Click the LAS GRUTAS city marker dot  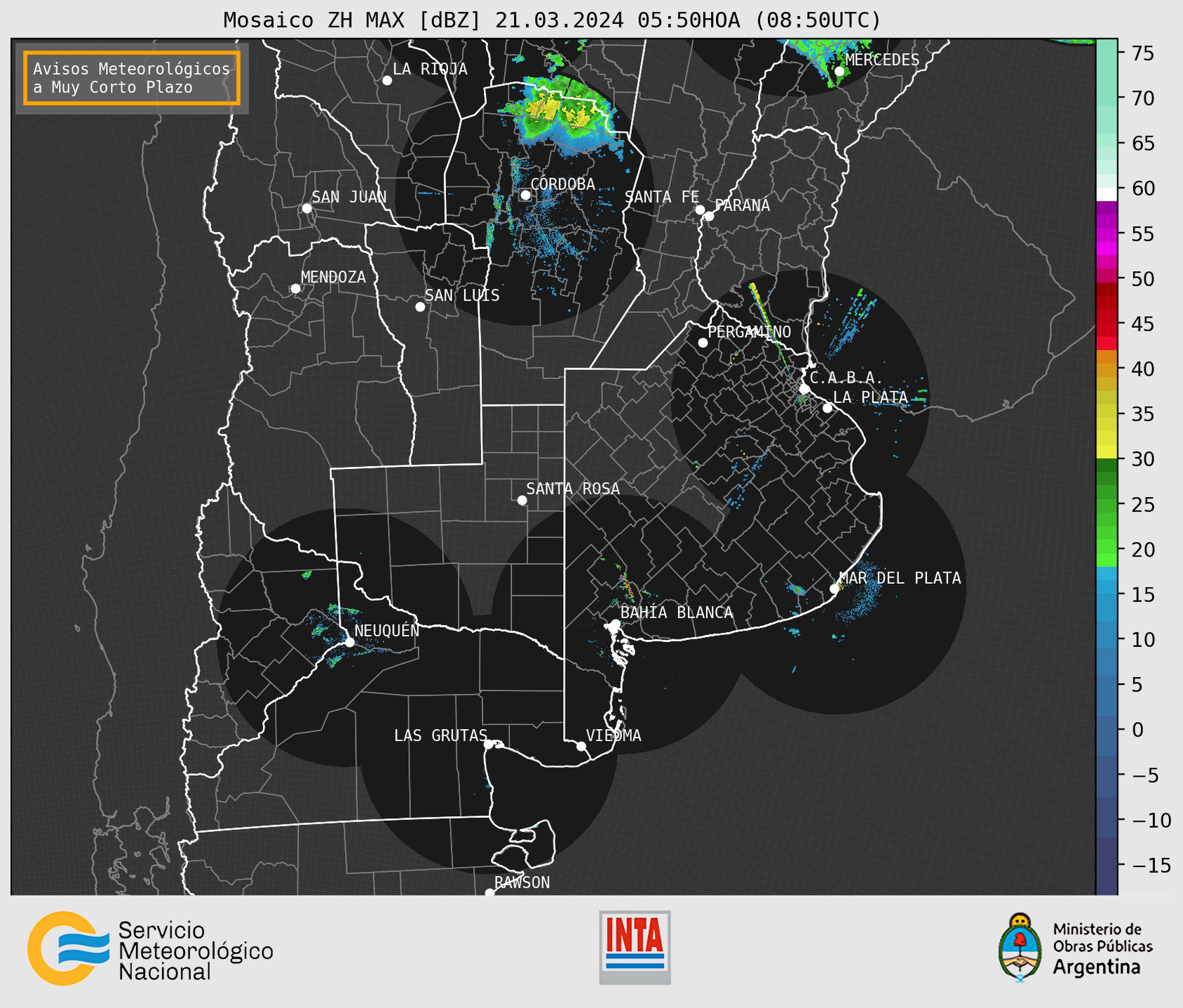pyautogui.click(x=489, y=744)
